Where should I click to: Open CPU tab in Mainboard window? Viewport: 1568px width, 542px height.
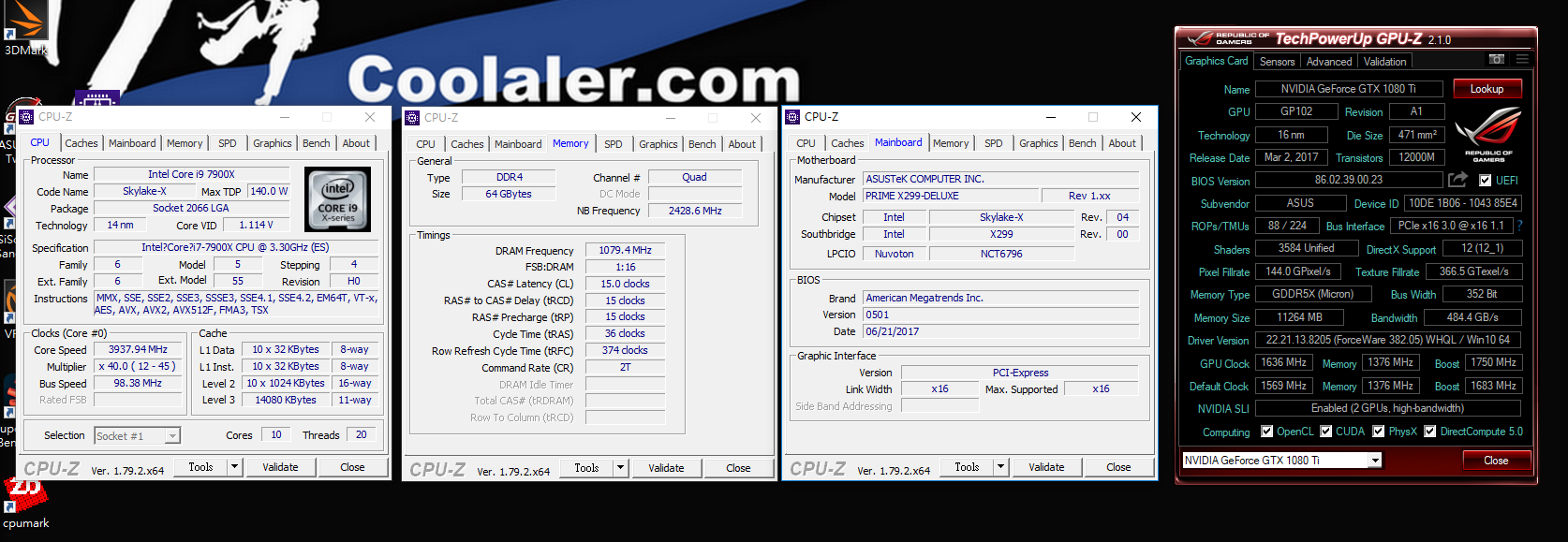coord(806,143)
